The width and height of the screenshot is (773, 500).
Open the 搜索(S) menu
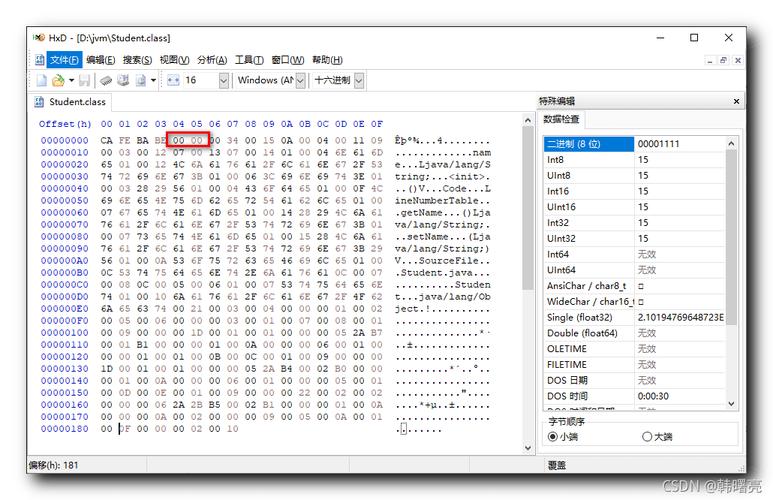click(x=137, y=60)
